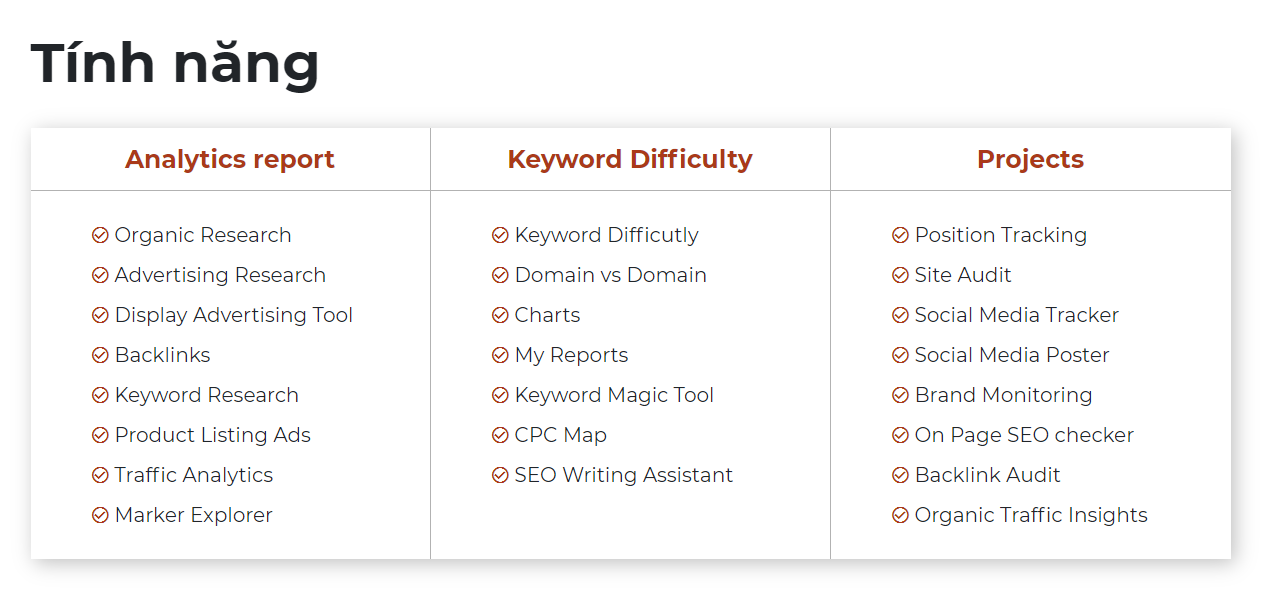Click the Traffic Analytics feature text
Viewport: 1278px width, 590px height.
click(193, 475)
